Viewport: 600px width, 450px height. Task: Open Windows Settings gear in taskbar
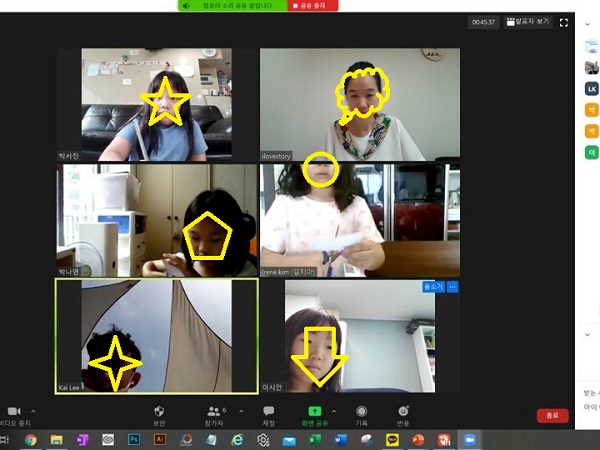pyautogui.click(x=263, y=440)
